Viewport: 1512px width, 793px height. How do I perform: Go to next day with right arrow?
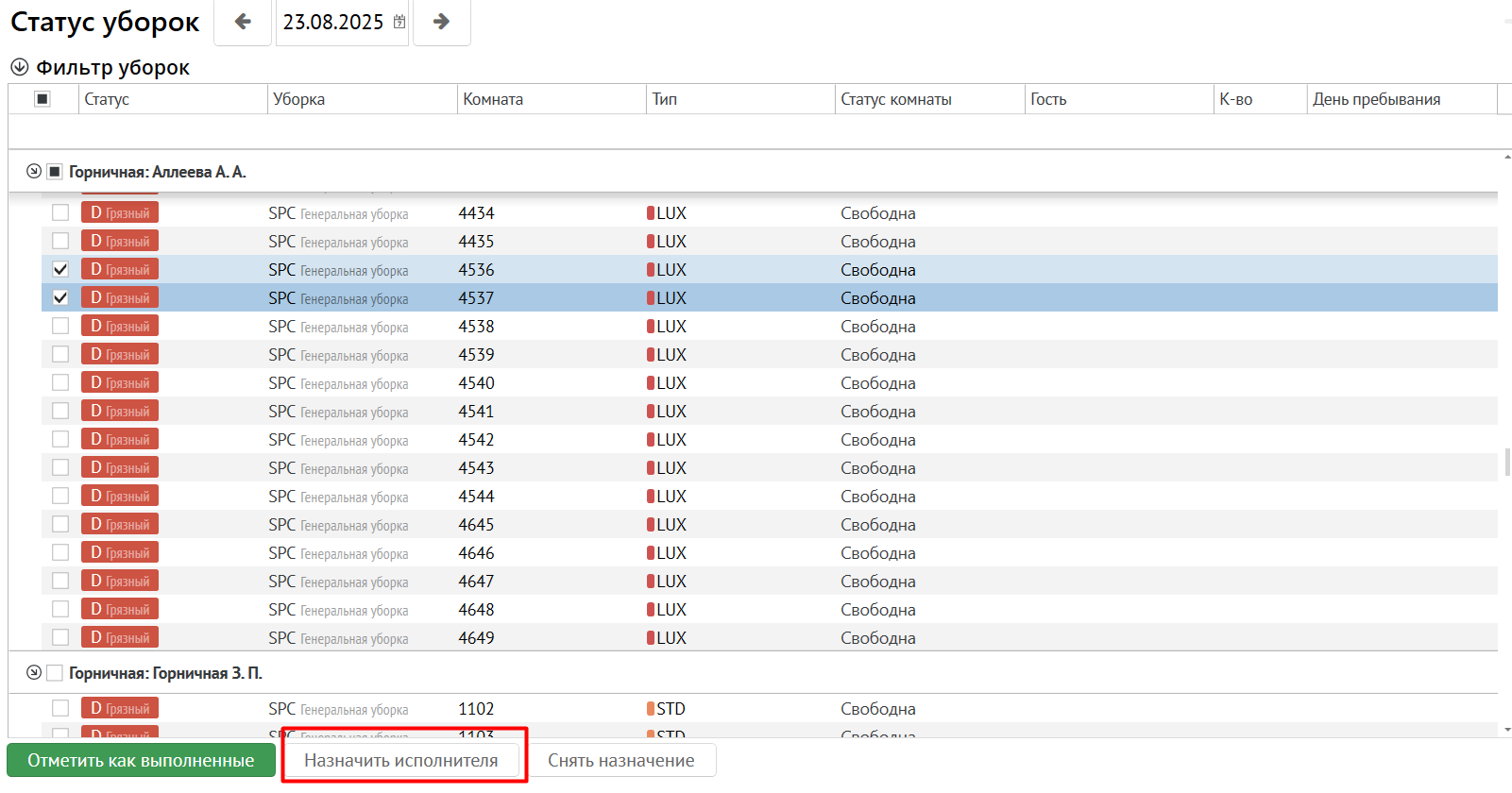(x=441, y=22)
